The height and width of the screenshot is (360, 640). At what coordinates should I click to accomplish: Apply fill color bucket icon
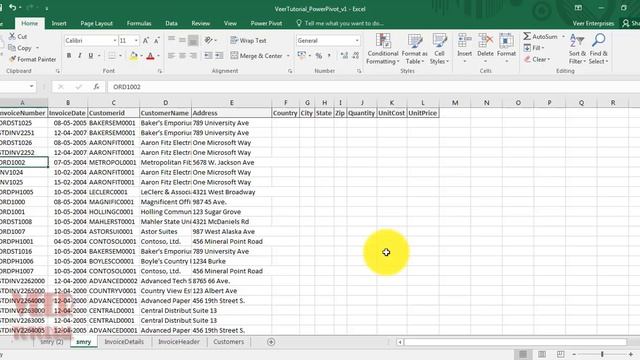point(133,56)
